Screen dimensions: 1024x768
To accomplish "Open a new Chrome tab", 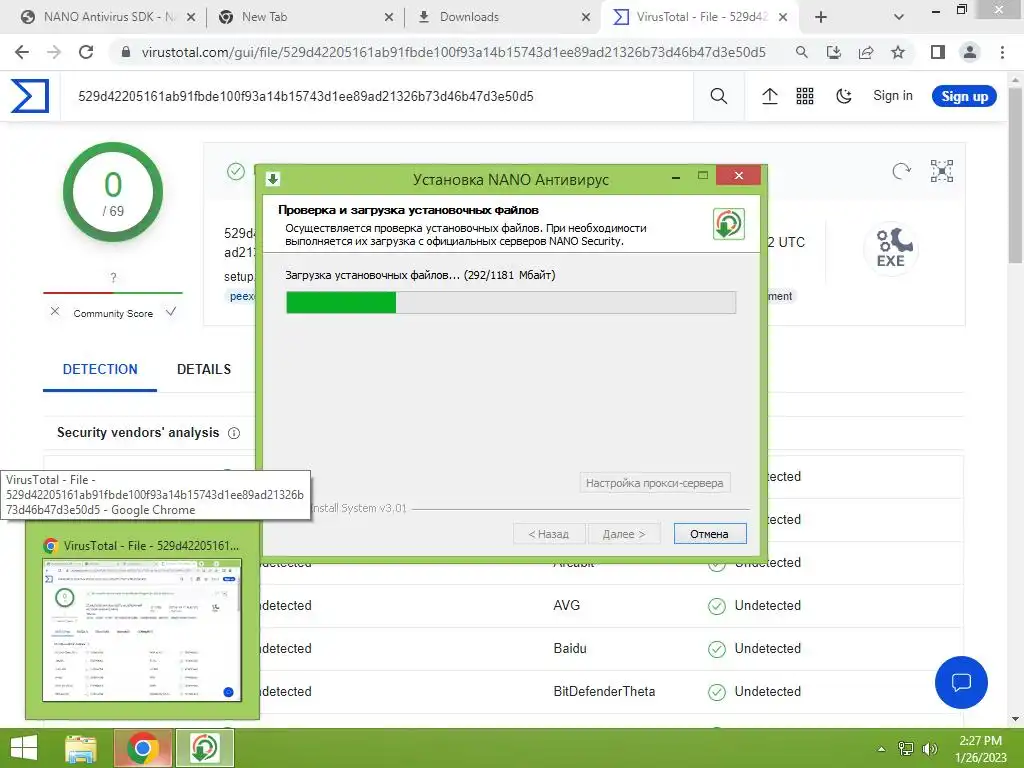I will (821, 17).
